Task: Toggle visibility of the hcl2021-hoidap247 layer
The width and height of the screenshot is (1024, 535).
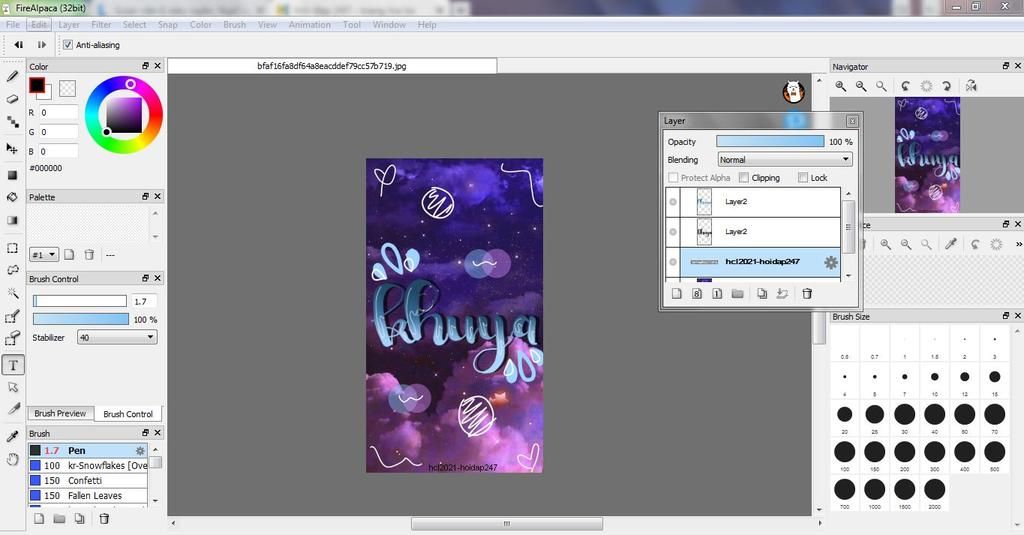Action: click(x=673, y=262)
